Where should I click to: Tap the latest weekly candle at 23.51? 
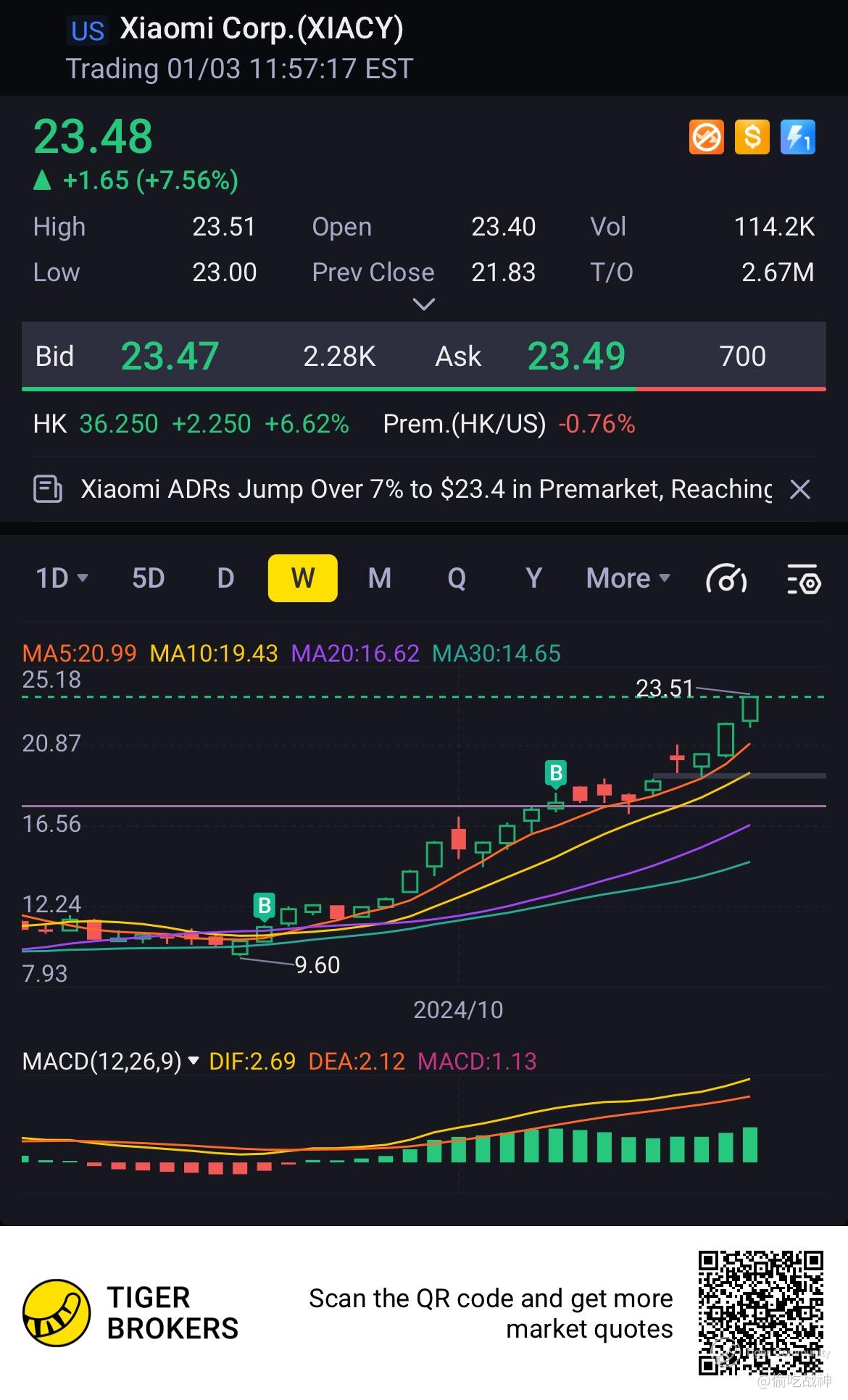pos(749,709)
